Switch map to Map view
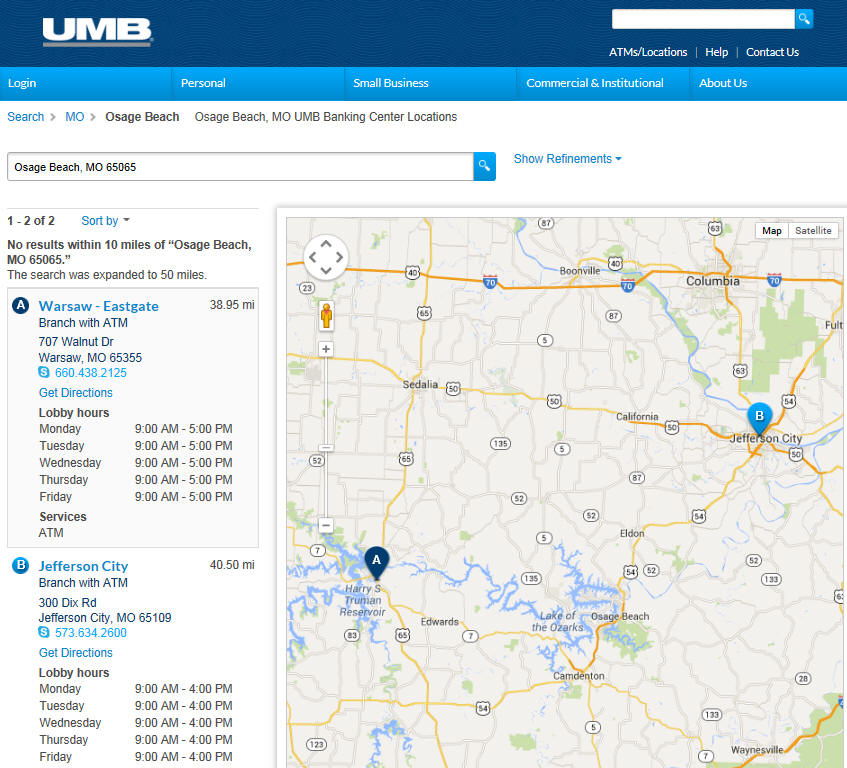847x768 pixels. pyautogui.click(x=772, y=231)
